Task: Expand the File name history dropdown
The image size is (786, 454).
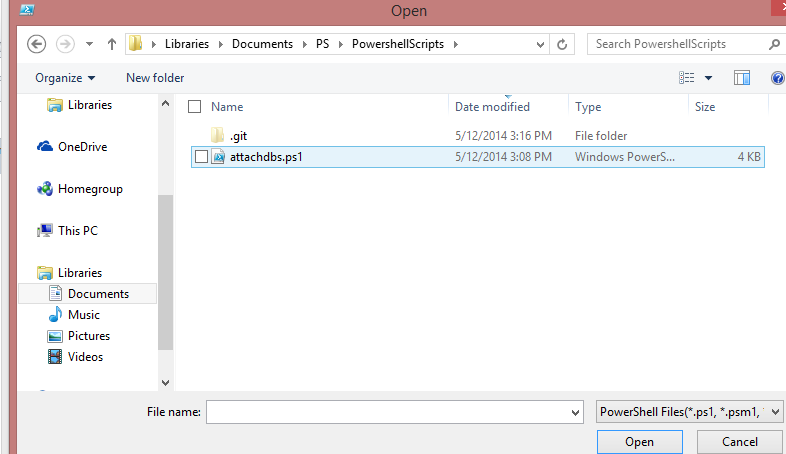Action: 574,412
